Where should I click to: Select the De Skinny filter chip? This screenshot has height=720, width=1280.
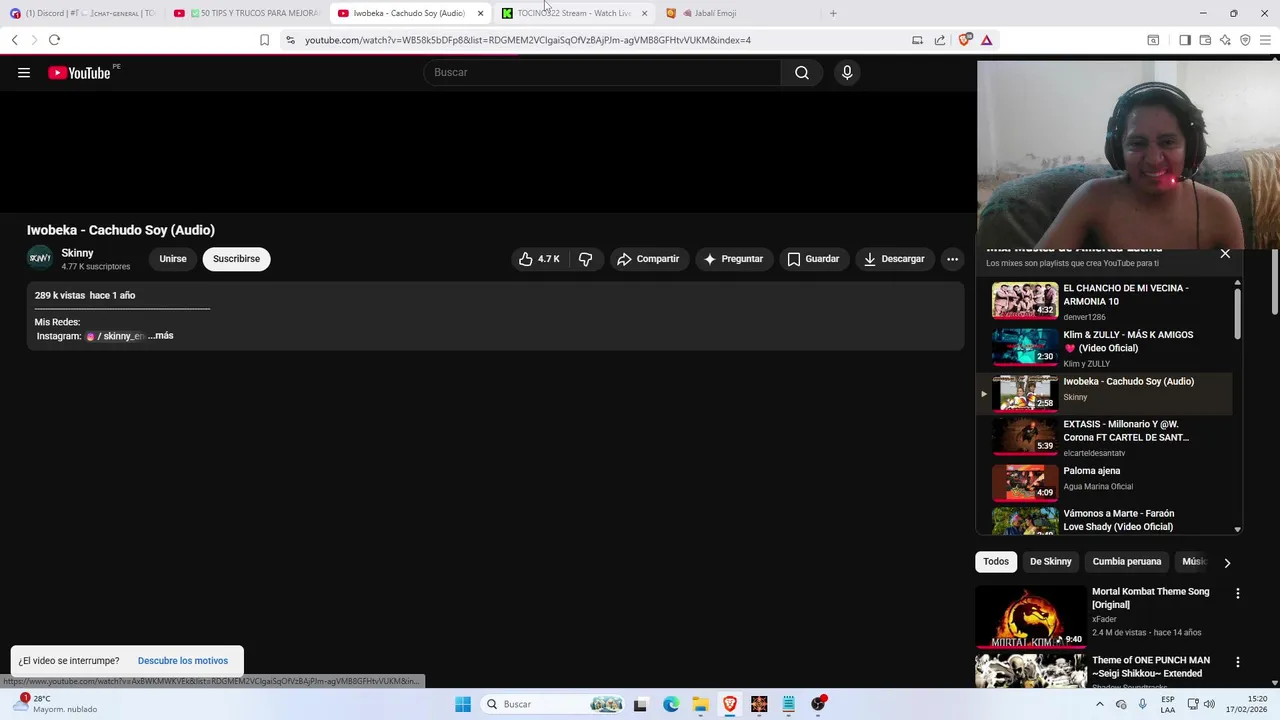pyautogui.click(x=1051, y=562)
